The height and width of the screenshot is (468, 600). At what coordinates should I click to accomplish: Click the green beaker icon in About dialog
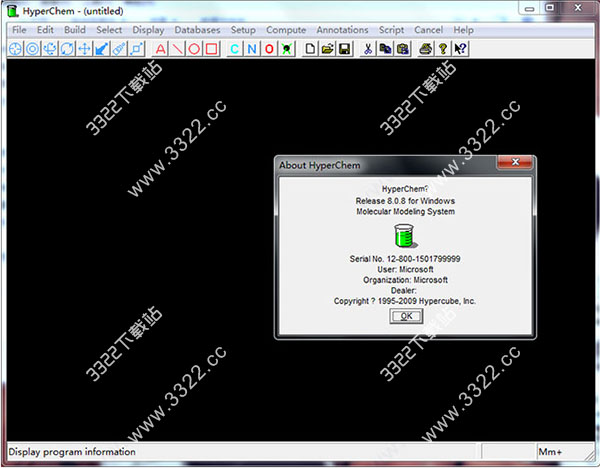(x=405, y=236)
